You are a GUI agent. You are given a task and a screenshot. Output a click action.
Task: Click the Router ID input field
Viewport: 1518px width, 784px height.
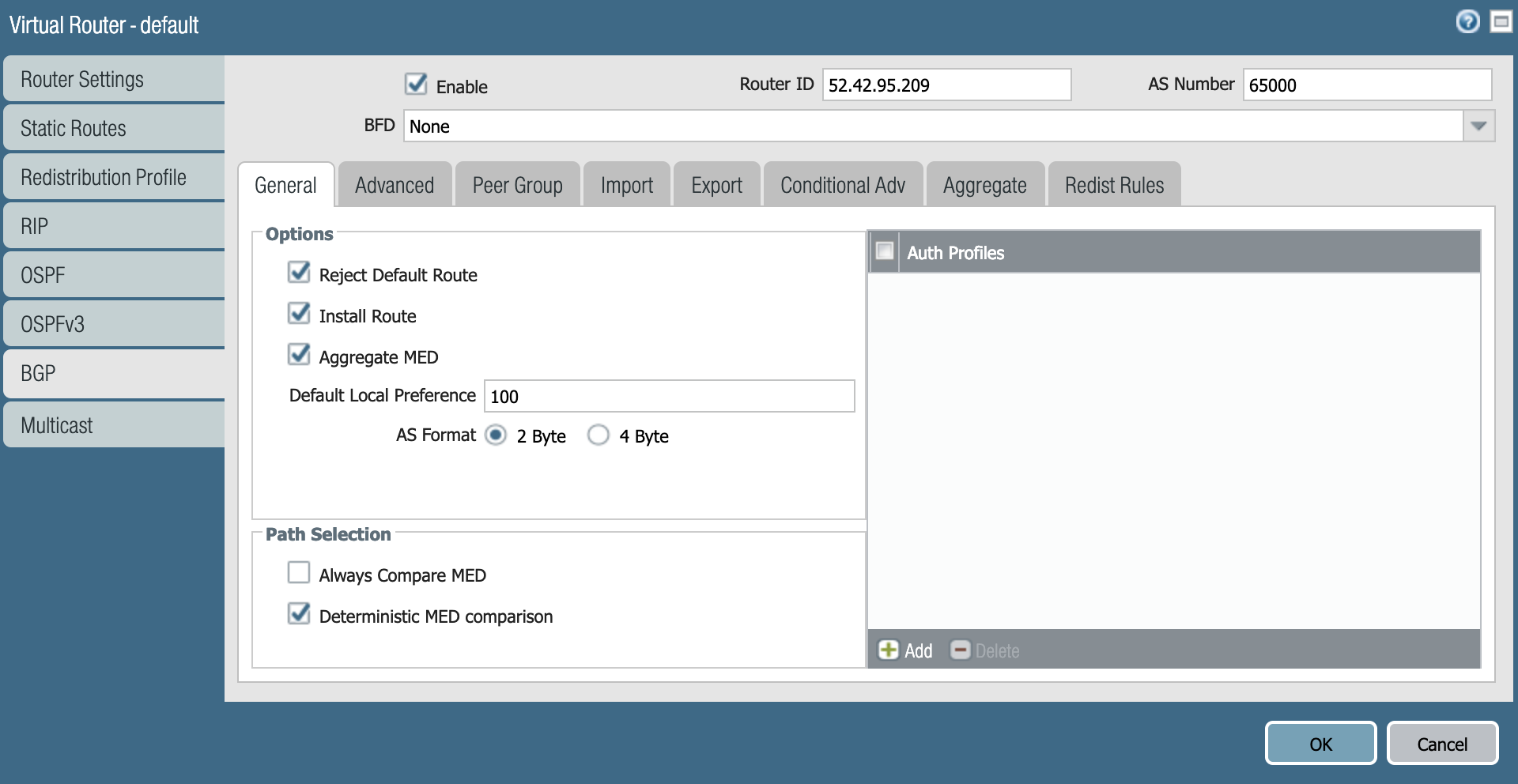click(x=946, y=85)
